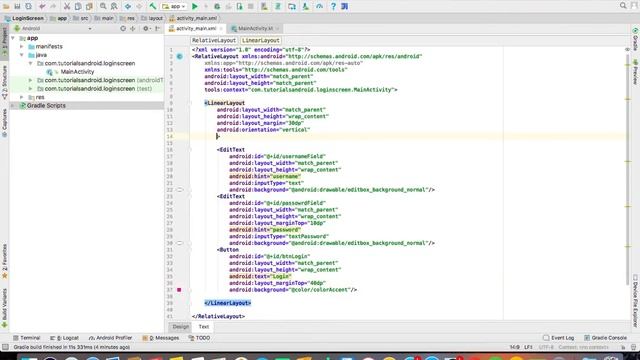Expand the res folder

(22, 97)
